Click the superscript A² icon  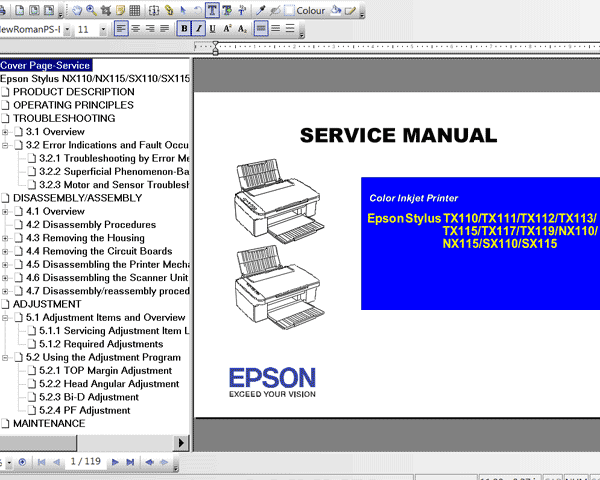point(227,28)
